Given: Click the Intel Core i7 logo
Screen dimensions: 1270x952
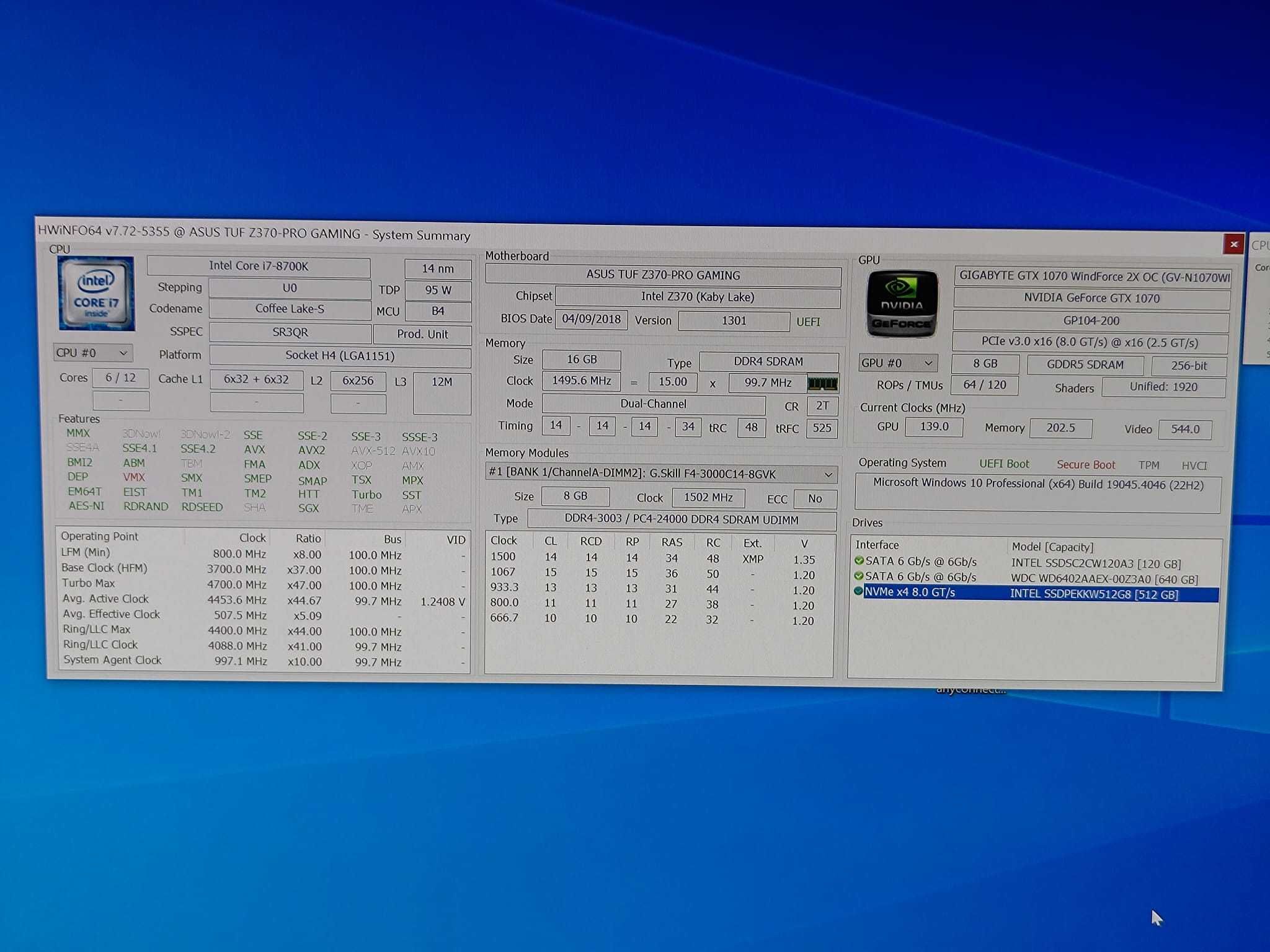Looking at the screenshot, I should tap(96, 294).
